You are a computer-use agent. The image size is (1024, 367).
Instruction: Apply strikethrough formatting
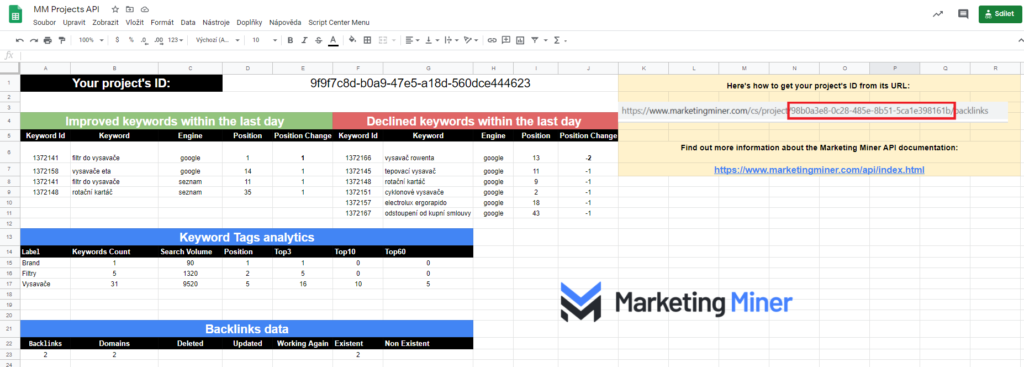[319, 40]
